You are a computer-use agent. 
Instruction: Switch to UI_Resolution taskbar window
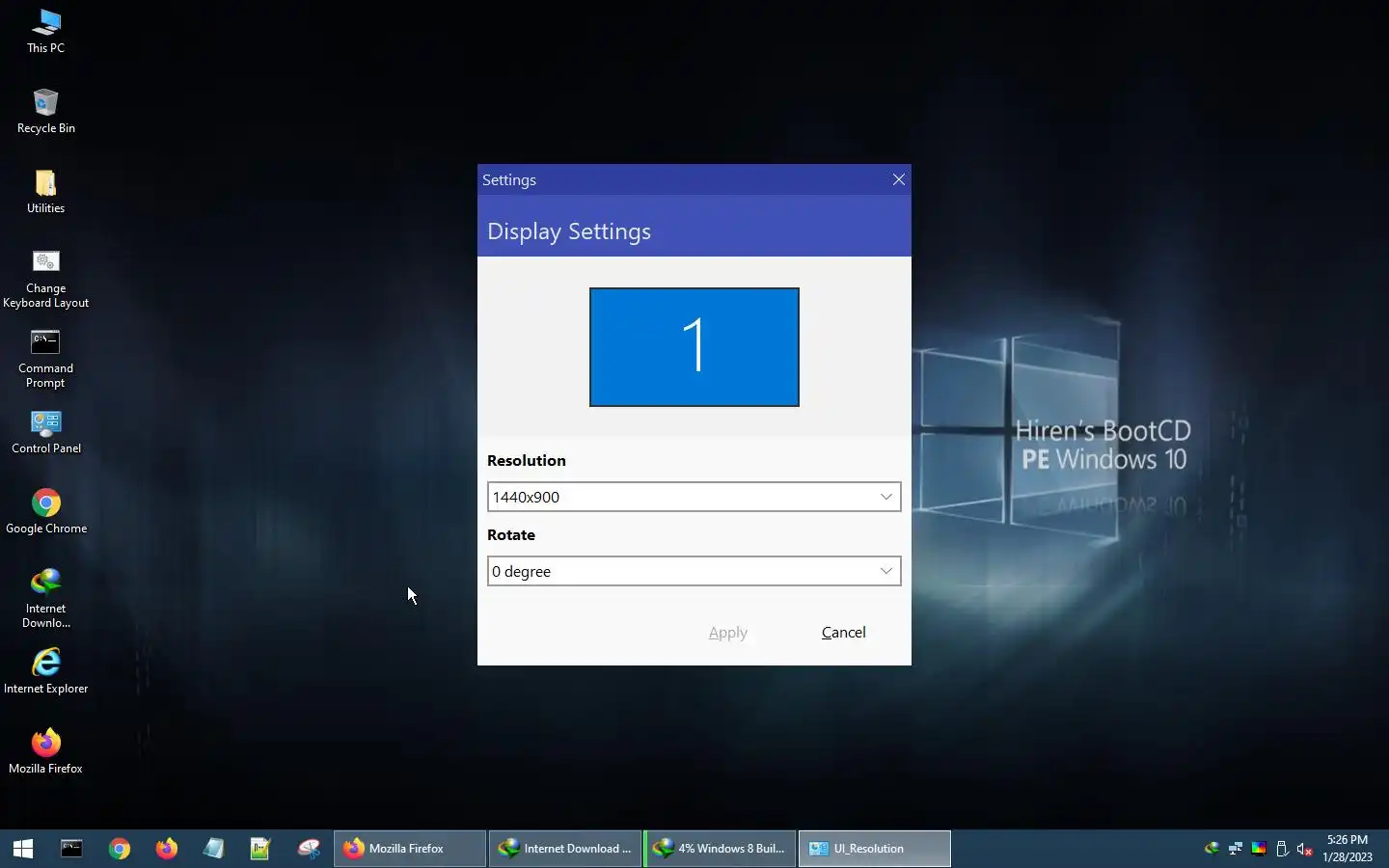point(874,849)
